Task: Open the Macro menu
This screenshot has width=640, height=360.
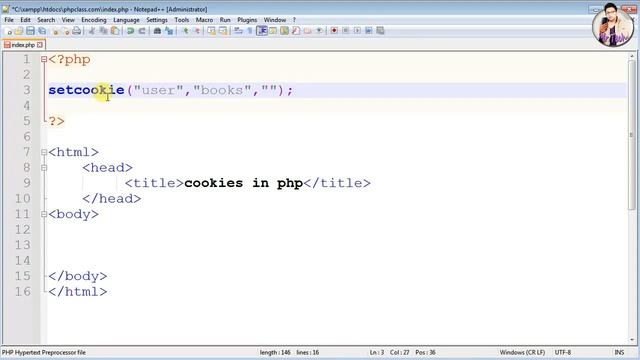Action: click(204, 20)
